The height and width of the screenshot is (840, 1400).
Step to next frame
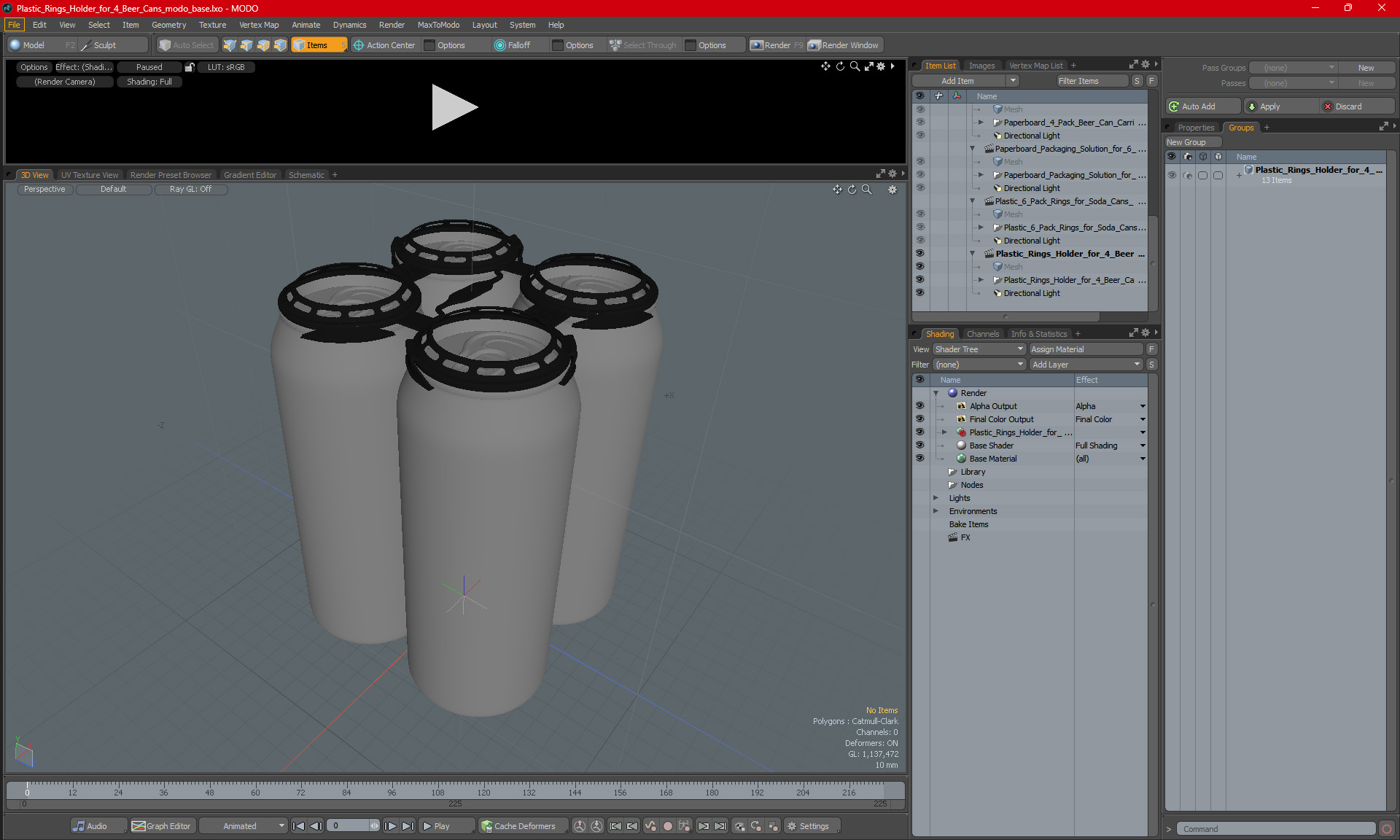(x=391, y=826)
